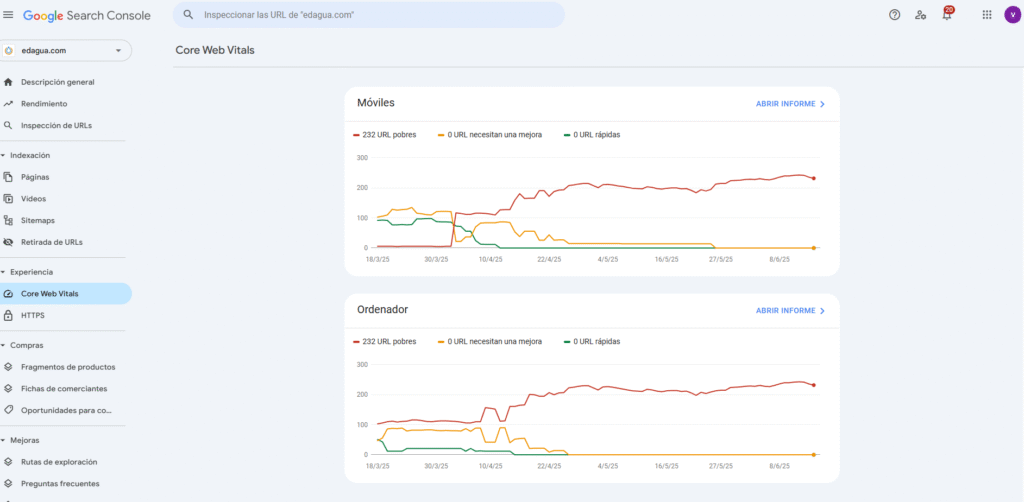This screenshot has width=1024, height=502.
Task: Open the hamburger main menu
Action: click(9, 15)
